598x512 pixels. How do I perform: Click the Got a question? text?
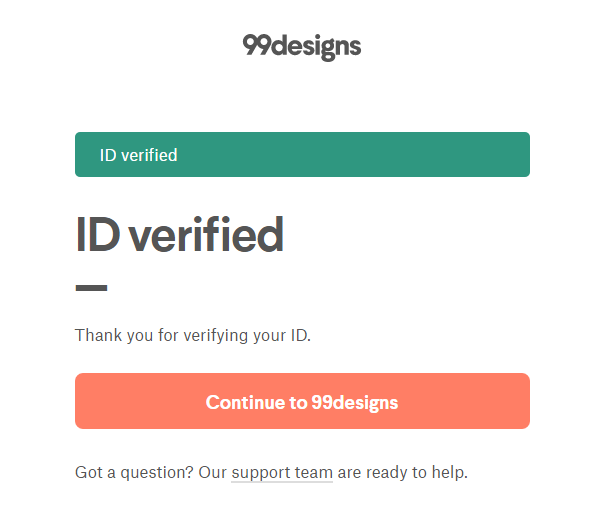(x=134, y=473)
